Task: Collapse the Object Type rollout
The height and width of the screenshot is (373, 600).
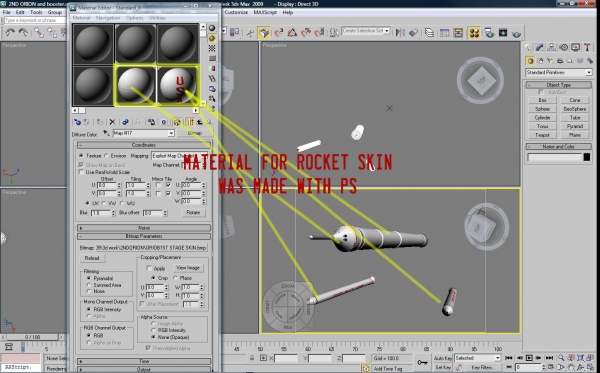Action: [x=559, y=85]
